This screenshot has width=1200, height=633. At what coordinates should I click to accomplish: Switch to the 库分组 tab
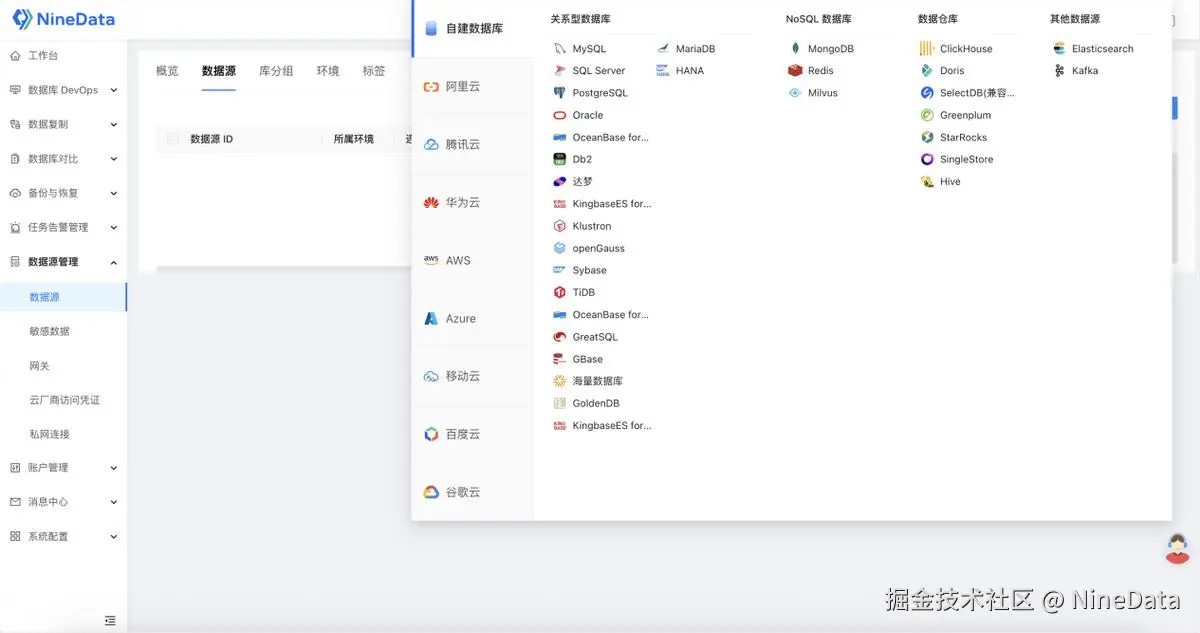pos(276,71)
